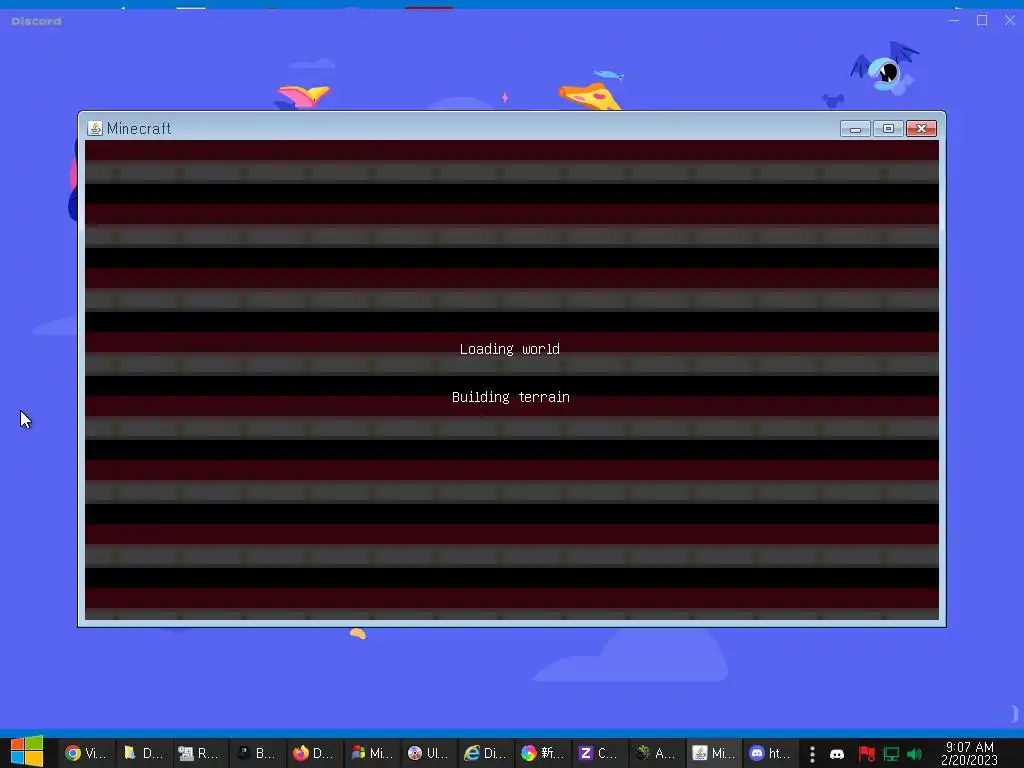Select the active Minecraft Java taskbar item

click(712, 753)
